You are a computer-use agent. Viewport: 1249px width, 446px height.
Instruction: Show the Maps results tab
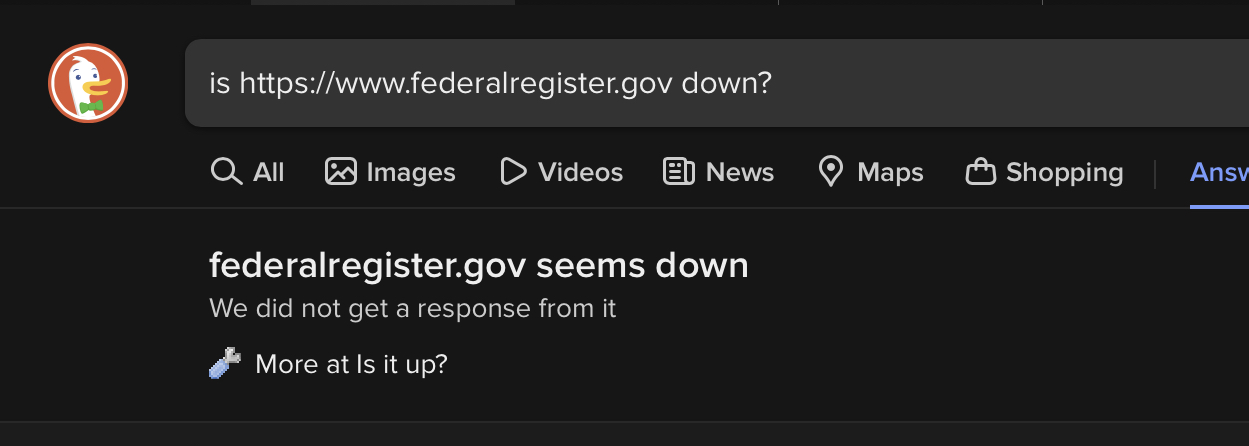coord(890,172)
